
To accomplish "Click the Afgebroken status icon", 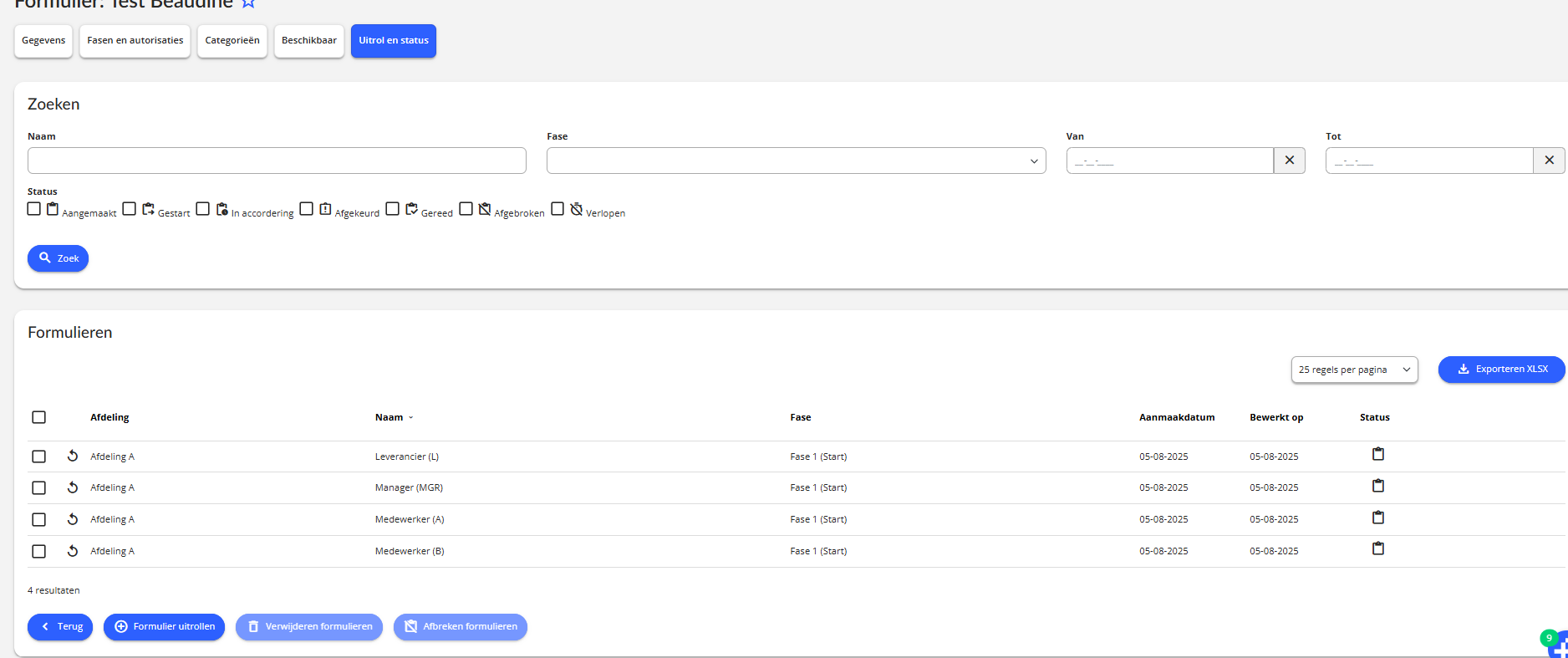I will [485, 209].
